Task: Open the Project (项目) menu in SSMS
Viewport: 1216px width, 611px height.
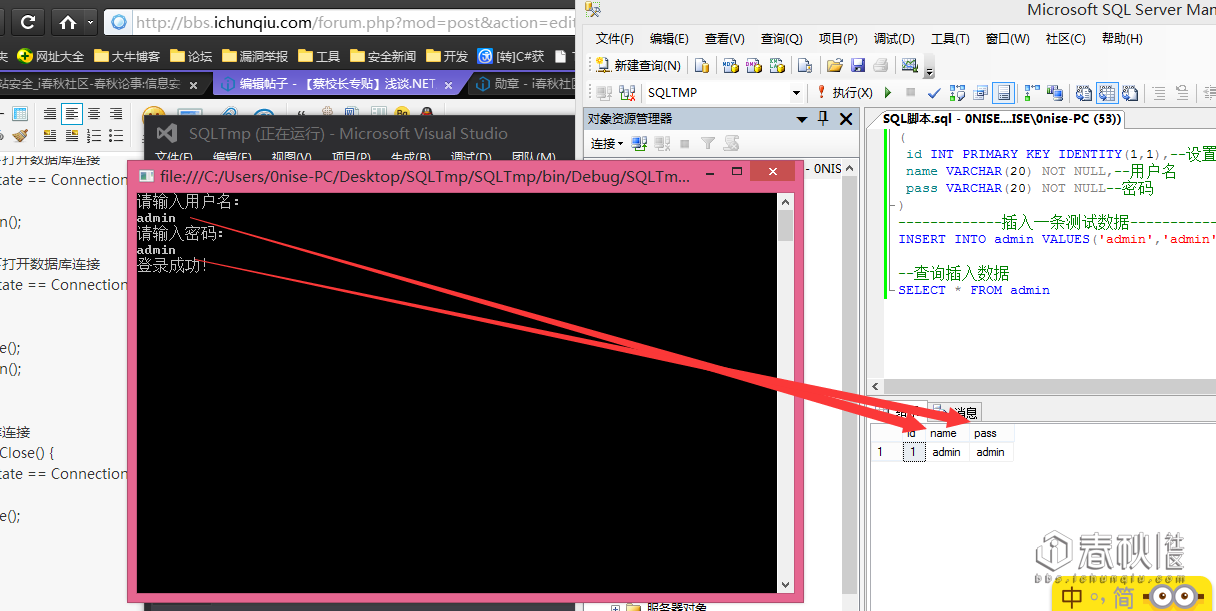Action: pyautogui.click(x=838, y=39)
